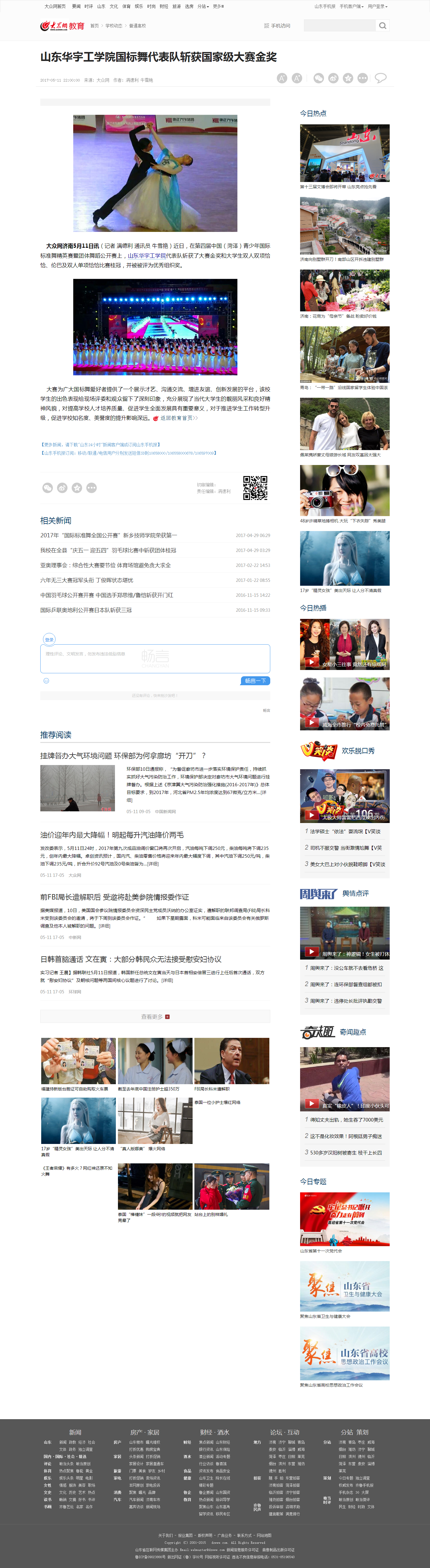Image resolution: width=430 pixels, height=1568 pixels.
Task: Click the search magnifier icon in header
Action: point(382,26)
